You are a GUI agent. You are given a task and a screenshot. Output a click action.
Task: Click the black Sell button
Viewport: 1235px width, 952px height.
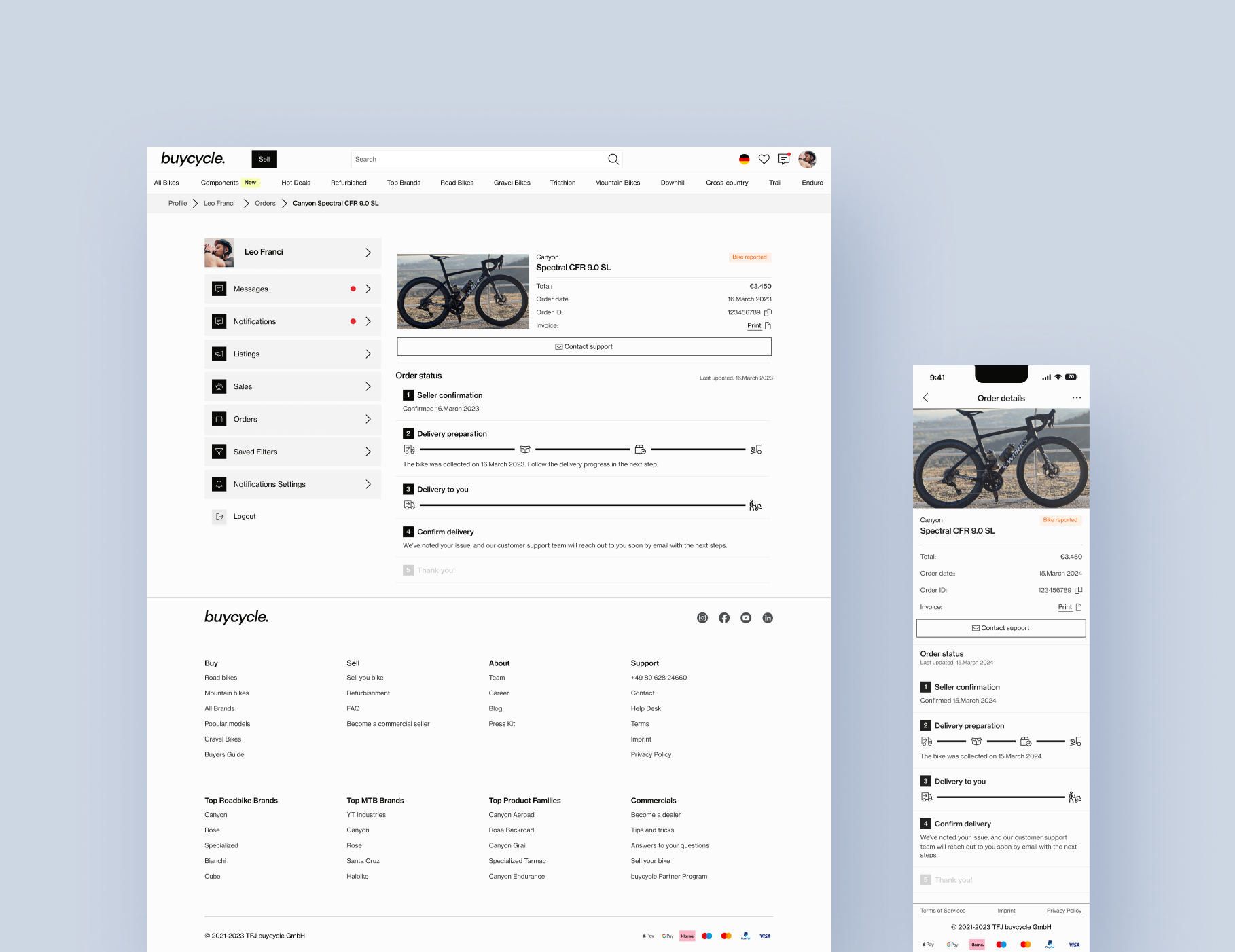point(264,159)
